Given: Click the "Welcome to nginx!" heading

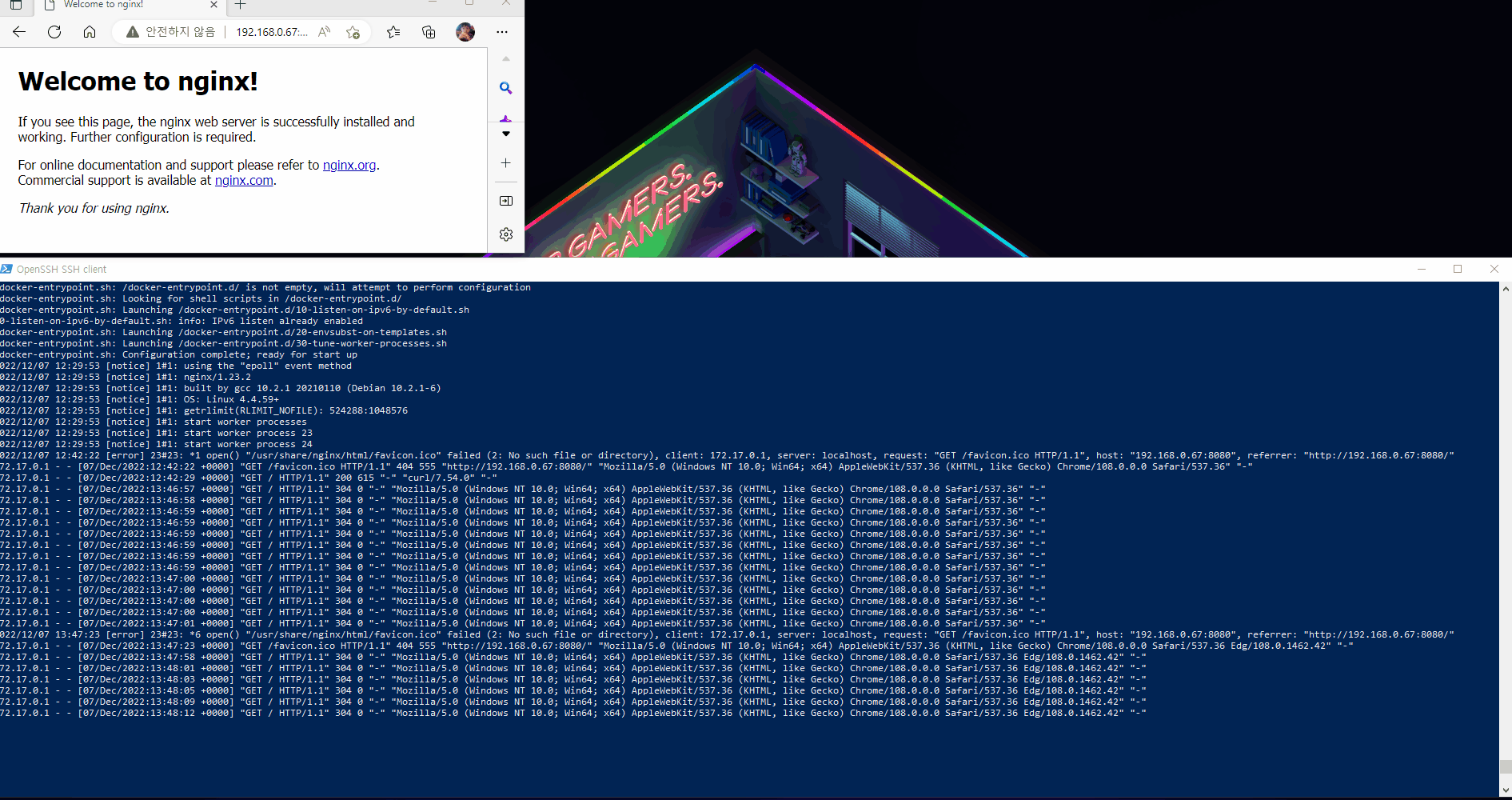Looking at the screenshot, I should (x=138, y=82).
